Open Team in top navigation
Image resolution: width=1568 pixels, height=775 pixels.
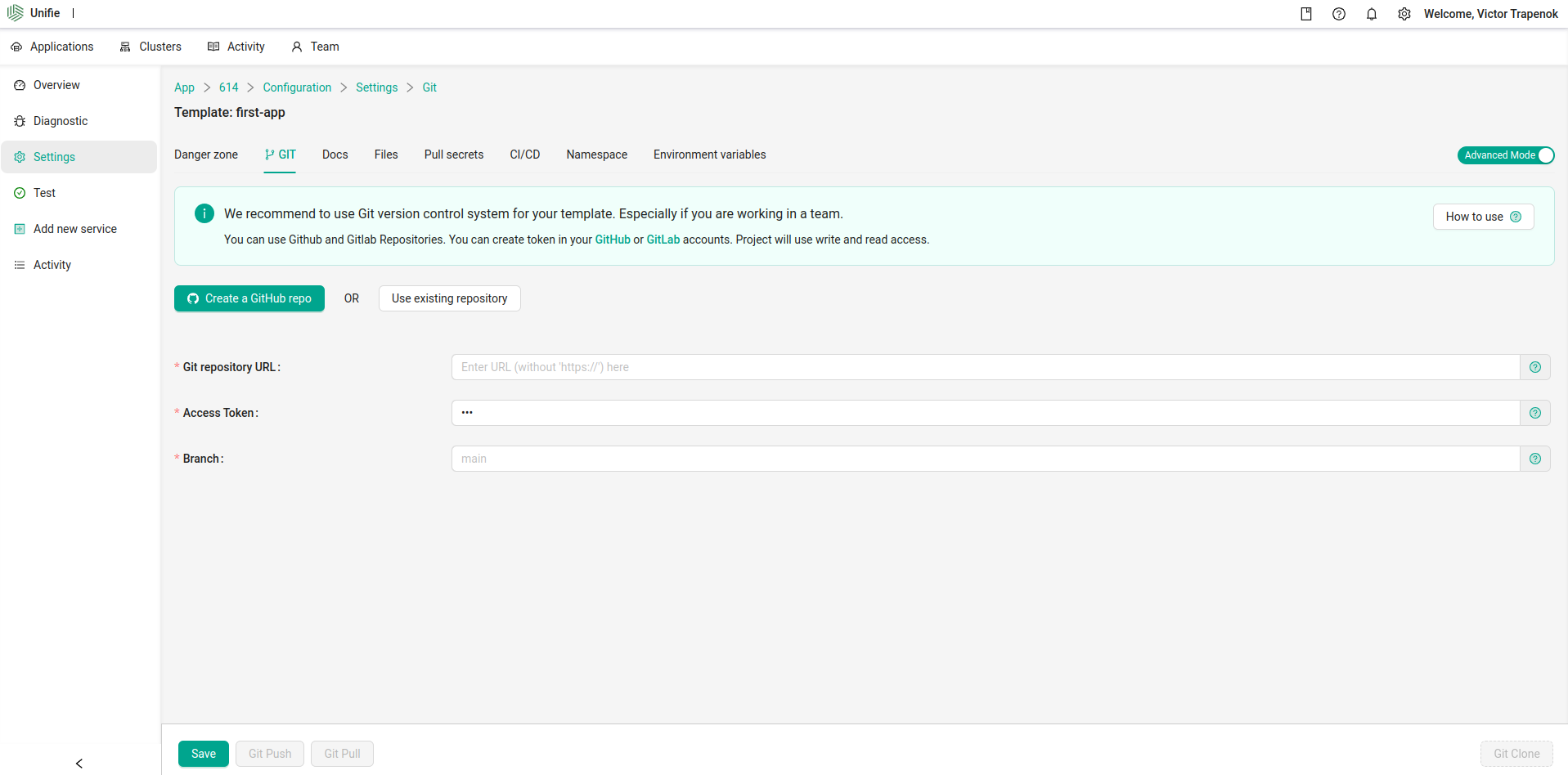point(315,47)
